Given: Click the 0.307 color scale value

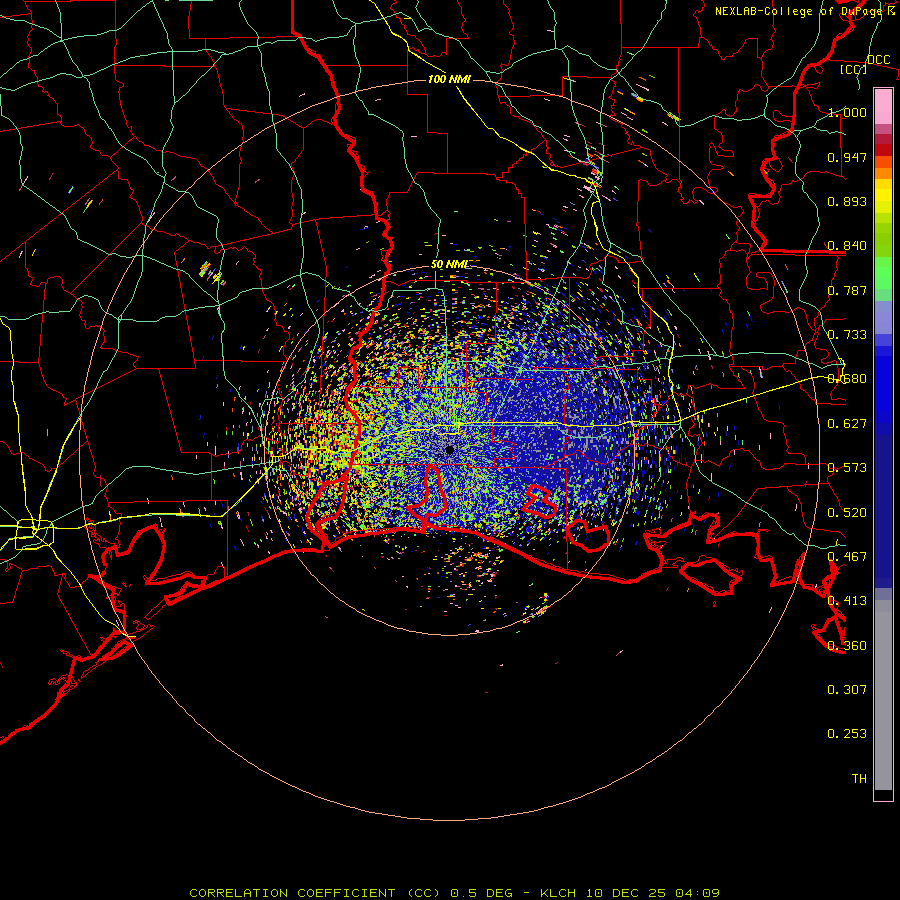Looking at the screenshot, I should click(847, 690).
